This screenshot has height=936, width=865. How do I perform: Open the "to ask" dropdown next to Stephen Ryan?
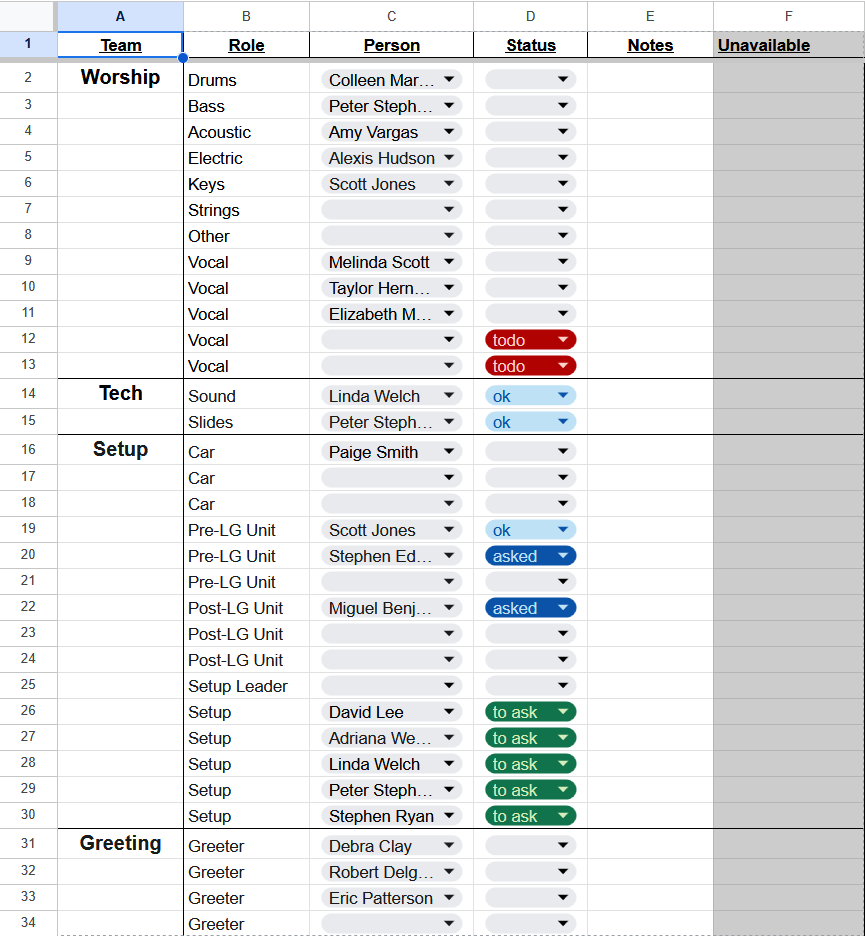530,815
